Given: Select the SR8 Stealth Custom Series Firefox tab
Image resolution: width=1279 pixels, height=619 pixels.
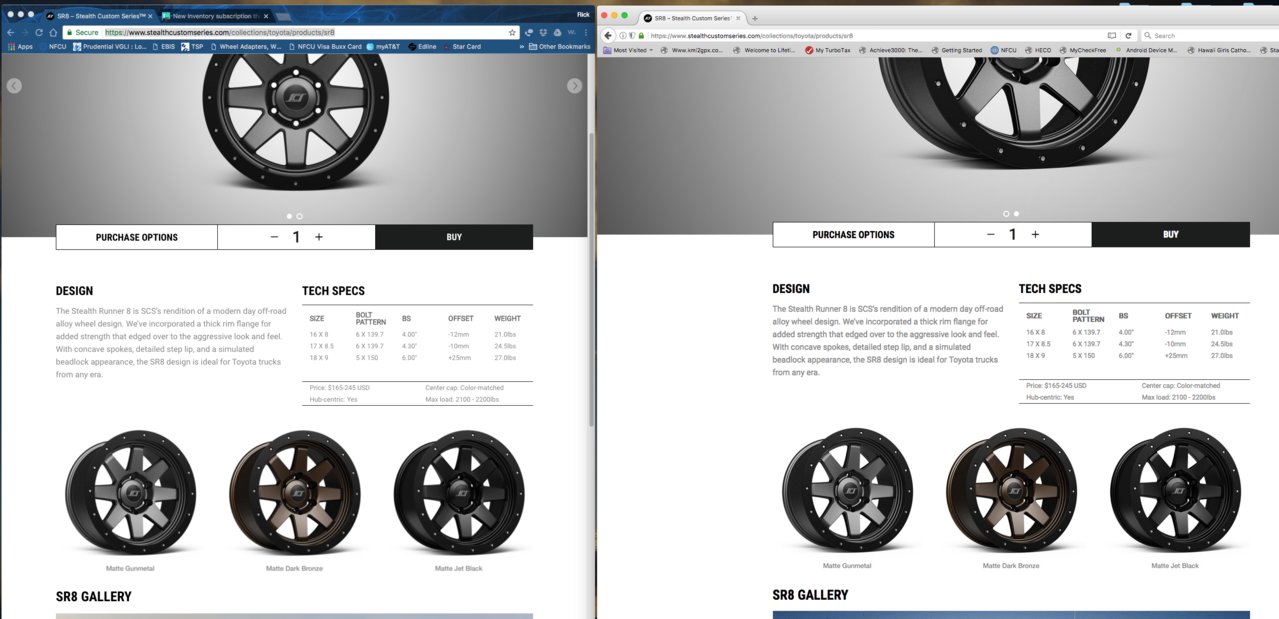Looking at the screenshot, I should tap(692, 18).
